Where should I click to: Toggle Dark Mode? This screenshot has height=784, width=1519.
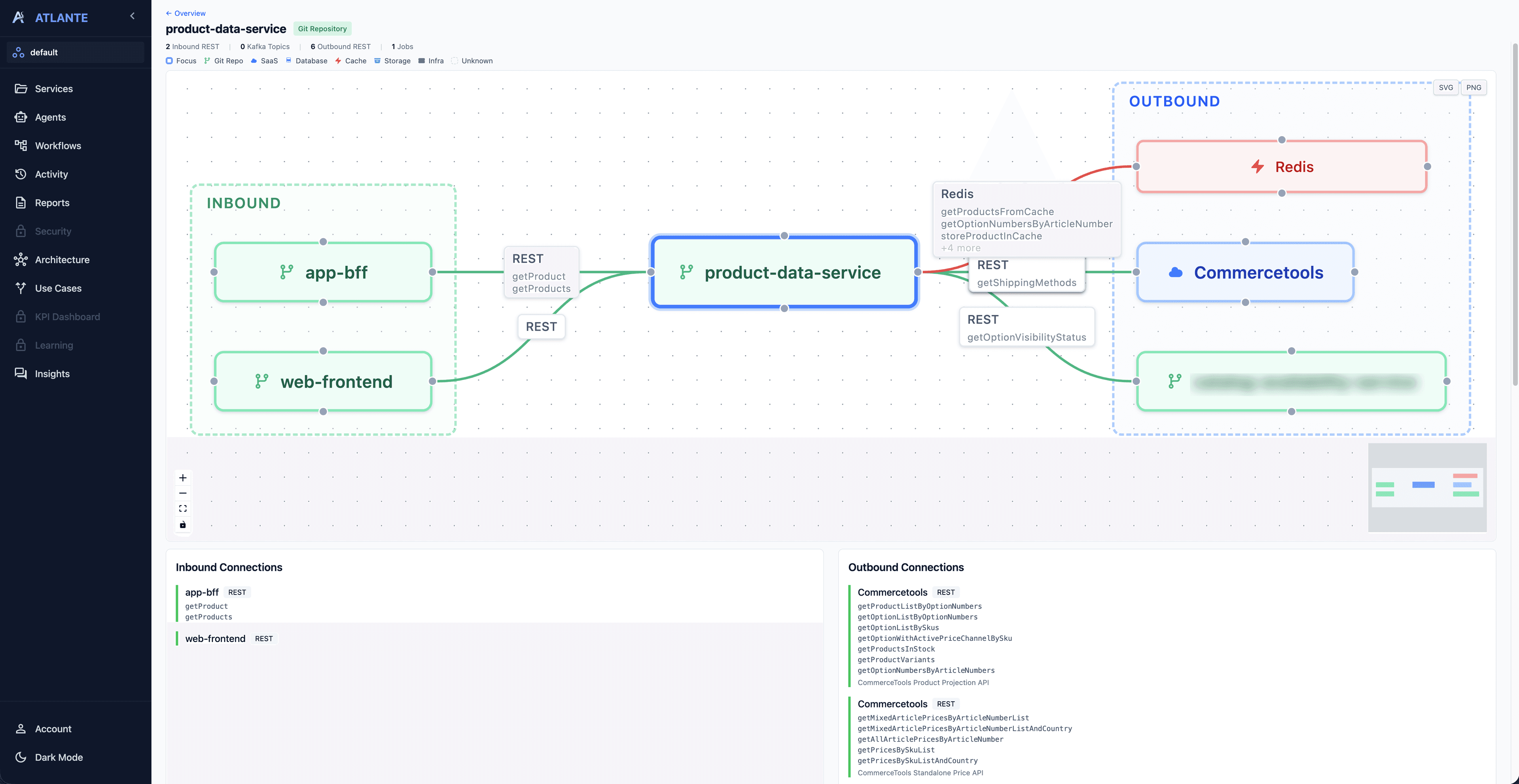click(x=59, y=757)
